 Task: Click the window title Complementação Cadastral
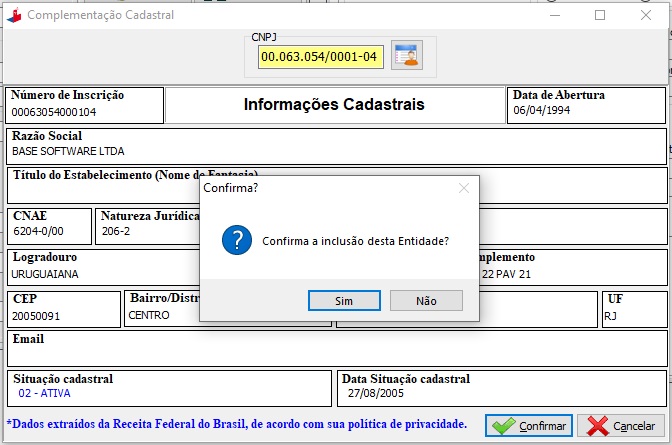click(x=101, y=15)
